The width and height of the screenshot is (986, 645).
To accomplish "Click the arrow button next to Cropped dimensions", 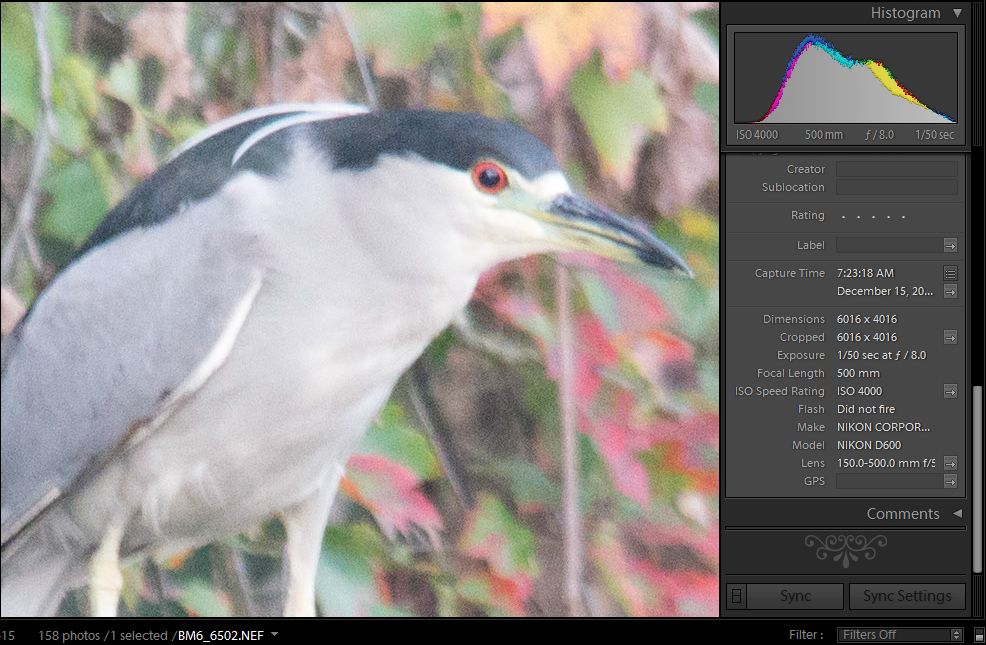I will [950, 337].
